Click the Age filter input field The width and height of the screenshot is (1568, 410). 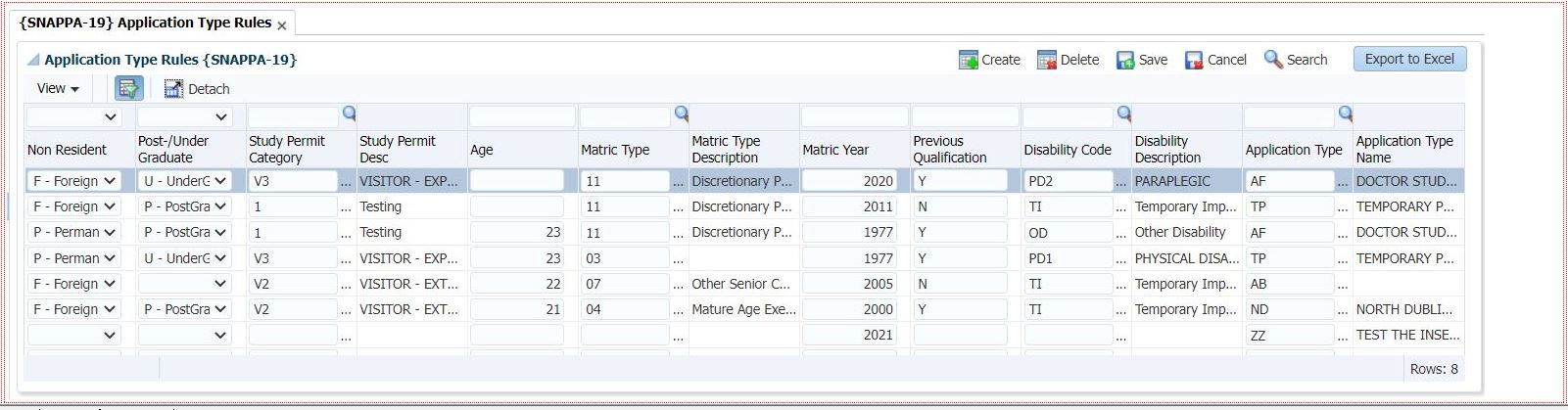pos(522,117)
